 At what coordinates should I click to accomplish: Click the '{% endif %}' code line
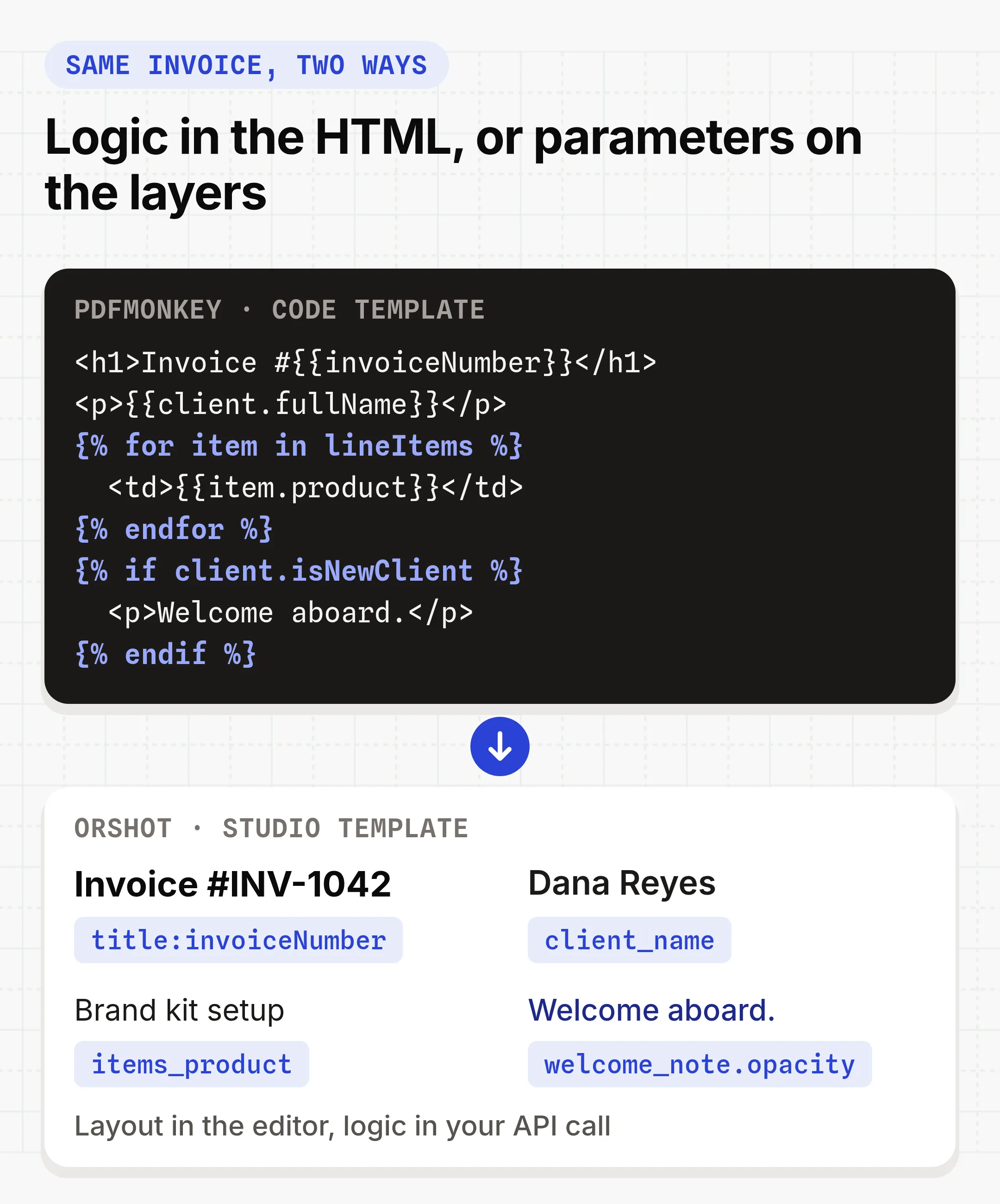tap(166, 654)
